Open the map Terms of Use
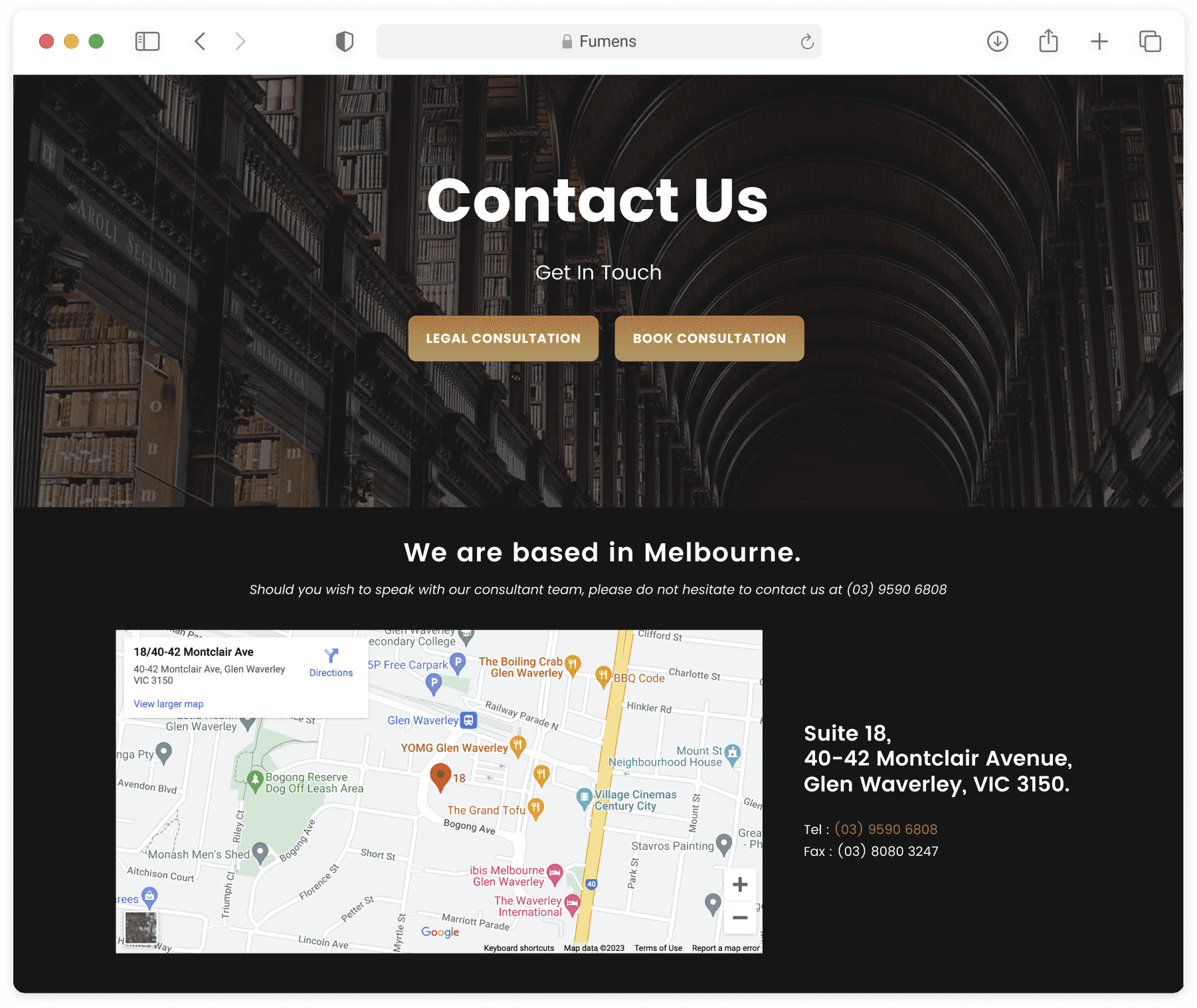Screen dimensions: 1197x1008 (658, 948)
